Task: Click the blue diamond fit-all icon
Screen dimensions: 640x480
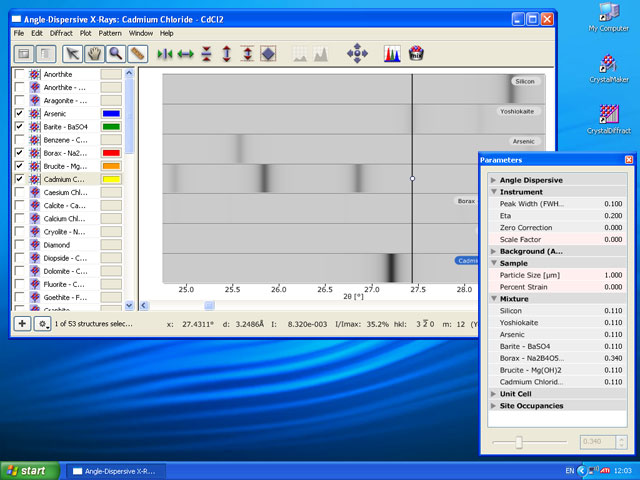Action: pos(268,54)
